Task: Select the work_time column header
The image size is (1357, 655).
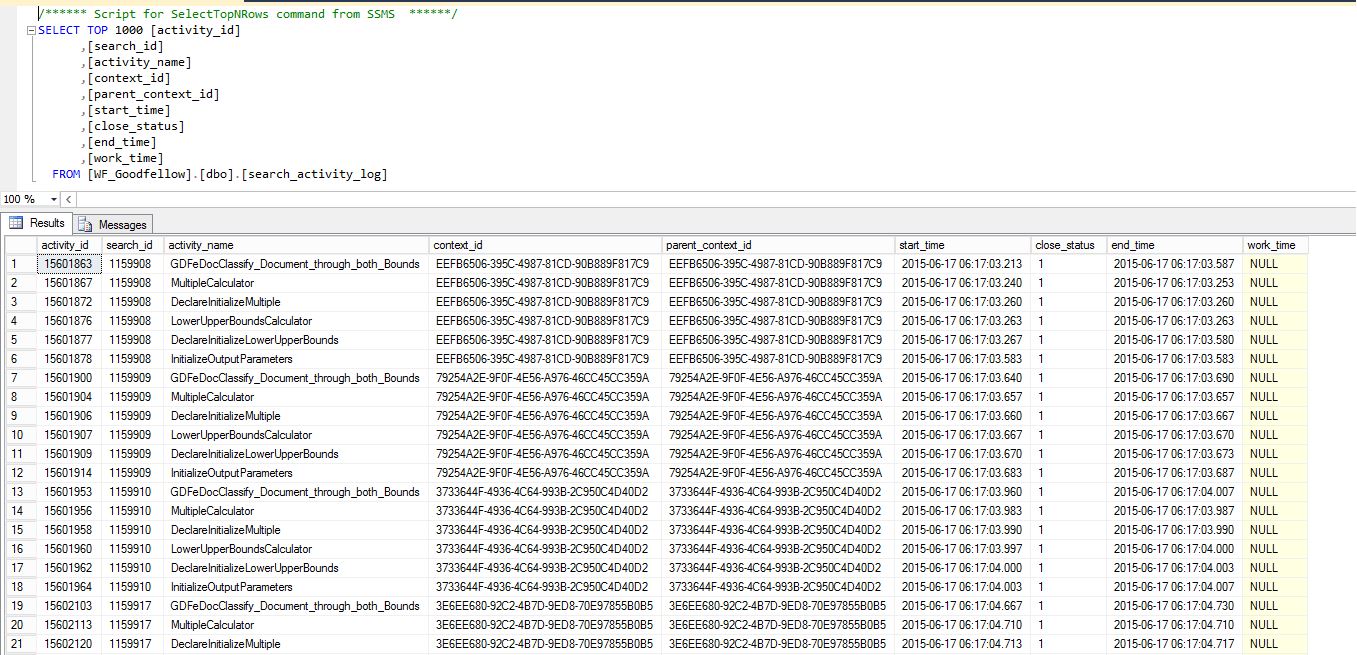Action: 1276,245
